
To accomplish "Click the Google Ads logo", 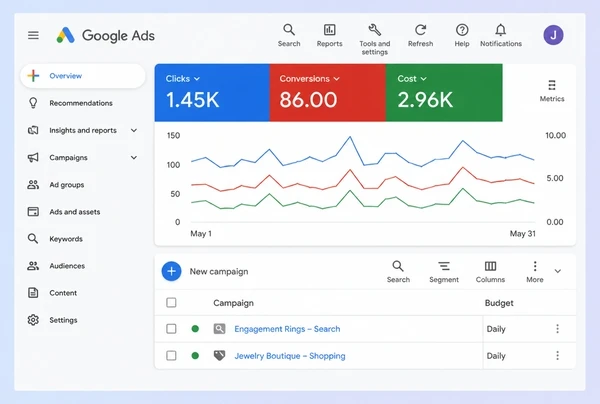I will [106, 36].
